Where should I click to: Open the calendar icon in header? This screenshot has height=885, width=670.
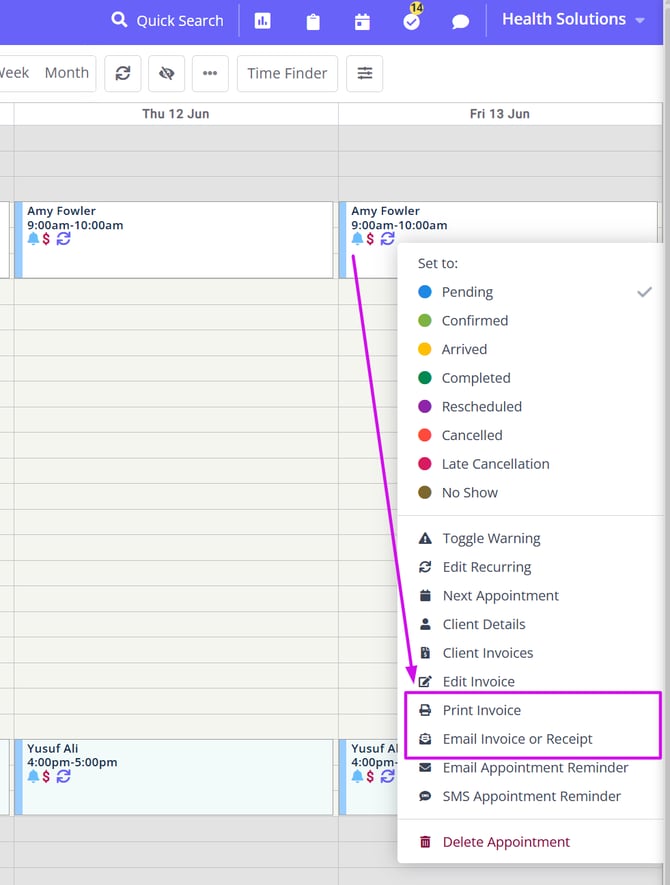tap(362, 21)
